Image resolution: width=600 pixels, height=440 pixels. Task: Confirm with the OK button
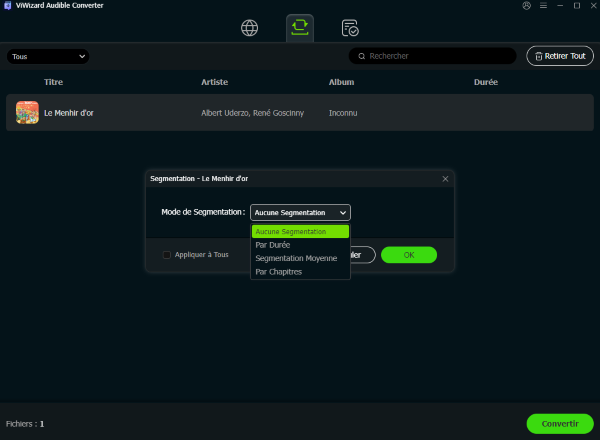409,255
